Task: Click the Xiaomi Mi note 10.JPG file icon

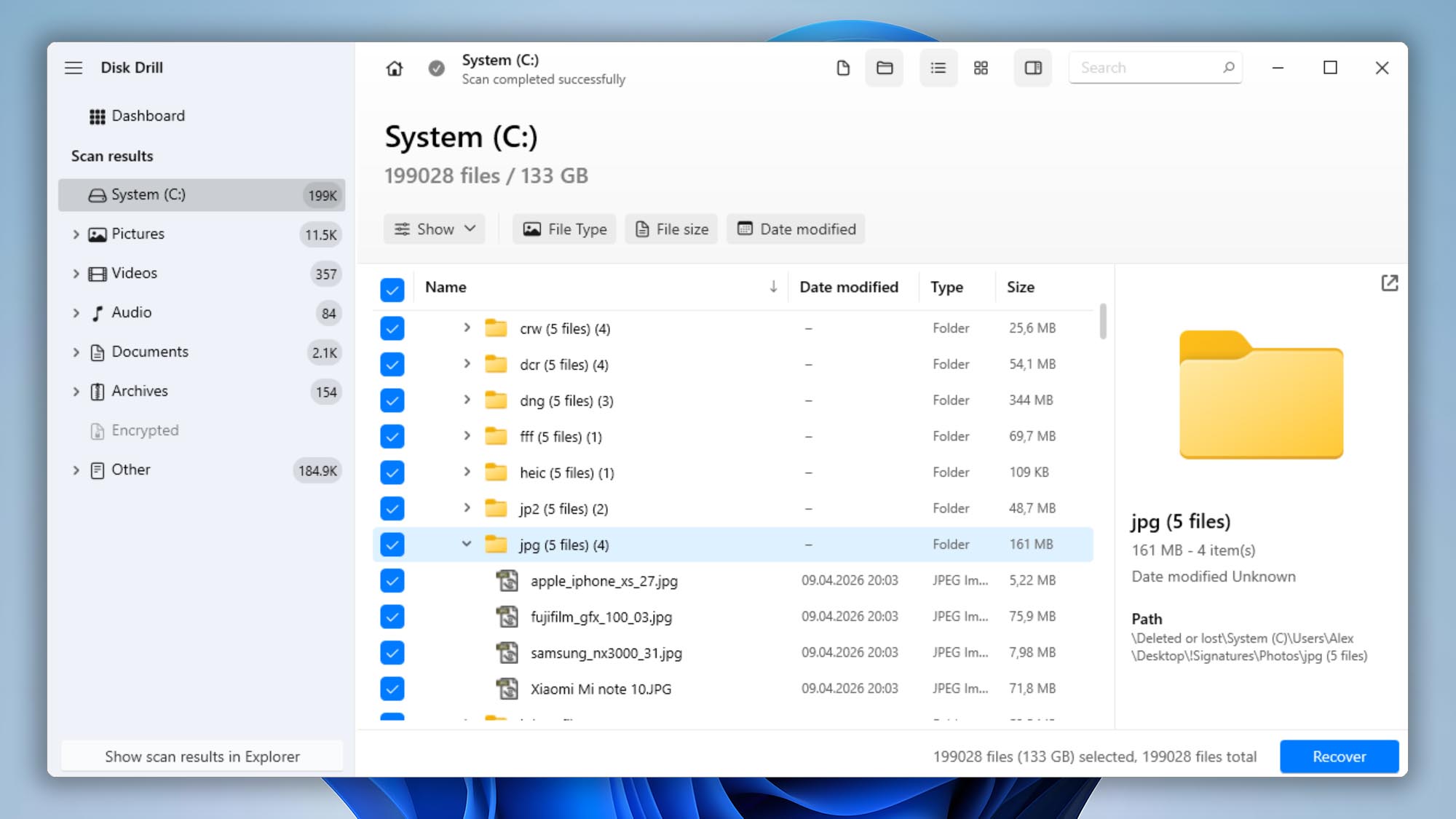Action: [507, 689]
